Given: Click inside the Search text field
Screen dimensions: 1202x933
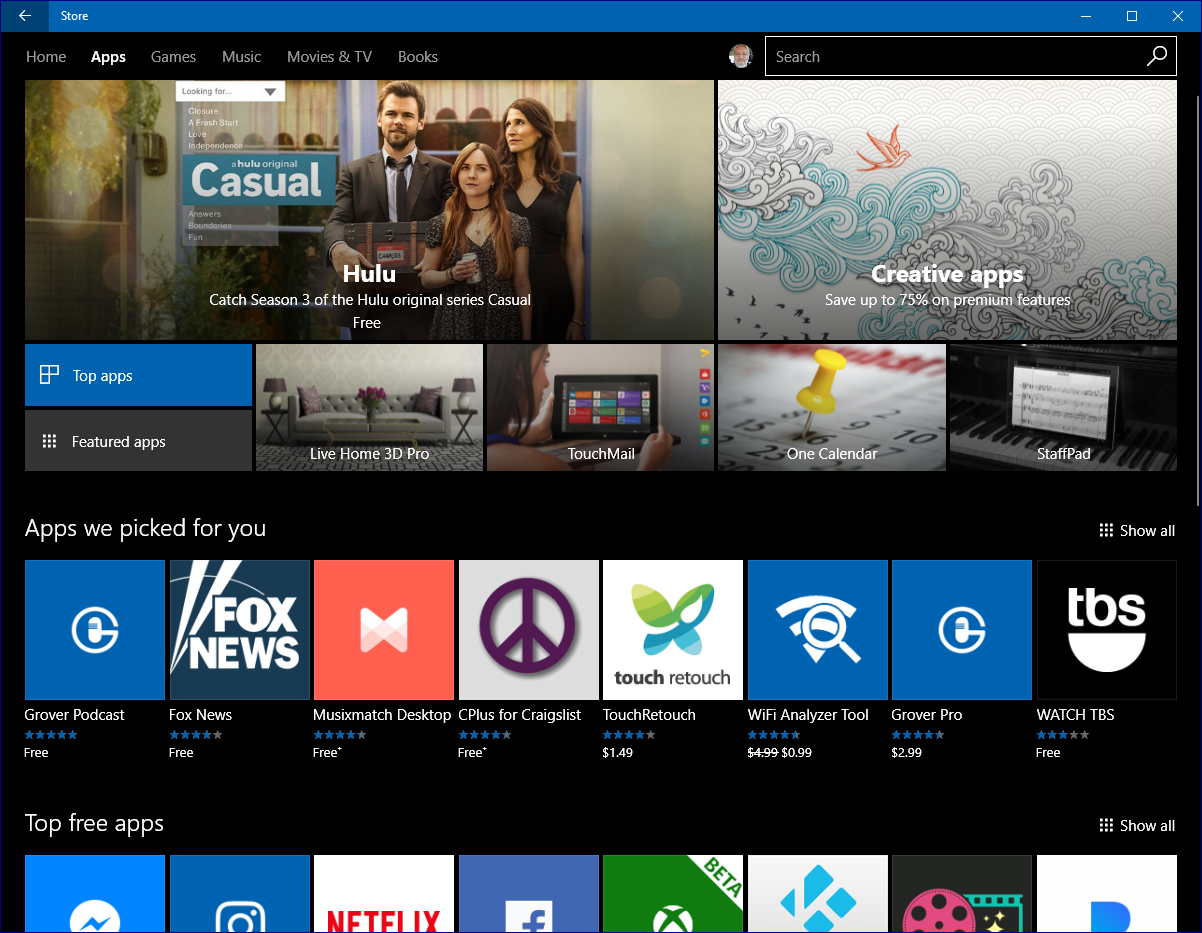Looking at the screenshot, I should click(x=950, y=57).
